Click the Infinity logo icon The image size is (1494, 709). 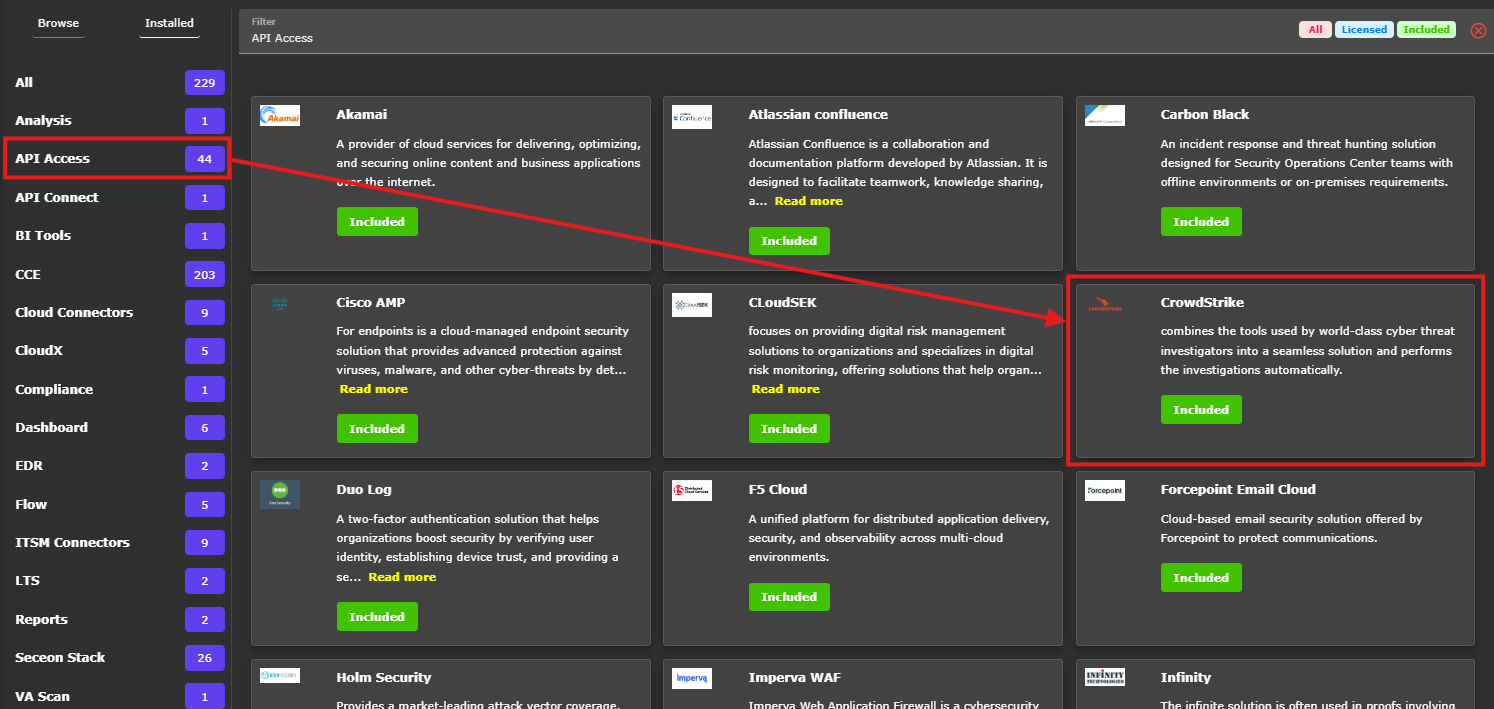1104,677
